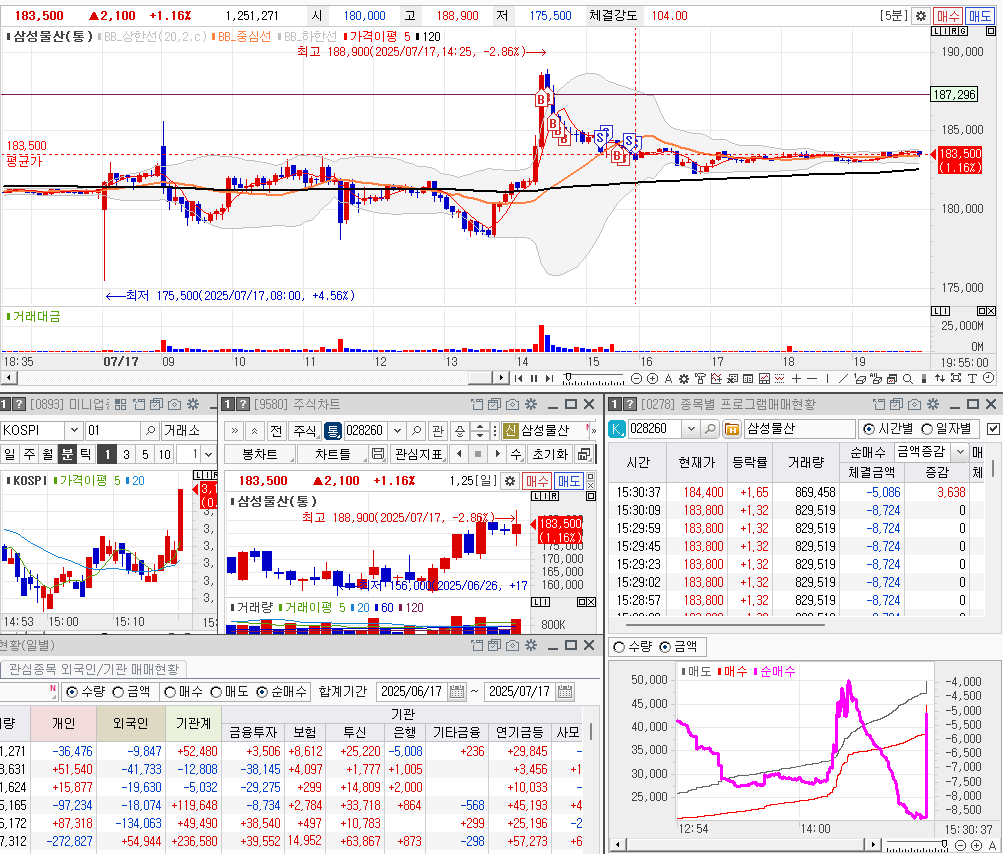Viewport: 1003px width, 854px height.
Task: Open KOSPI index dropdown in mini index window
Action: tap(74, 431)
